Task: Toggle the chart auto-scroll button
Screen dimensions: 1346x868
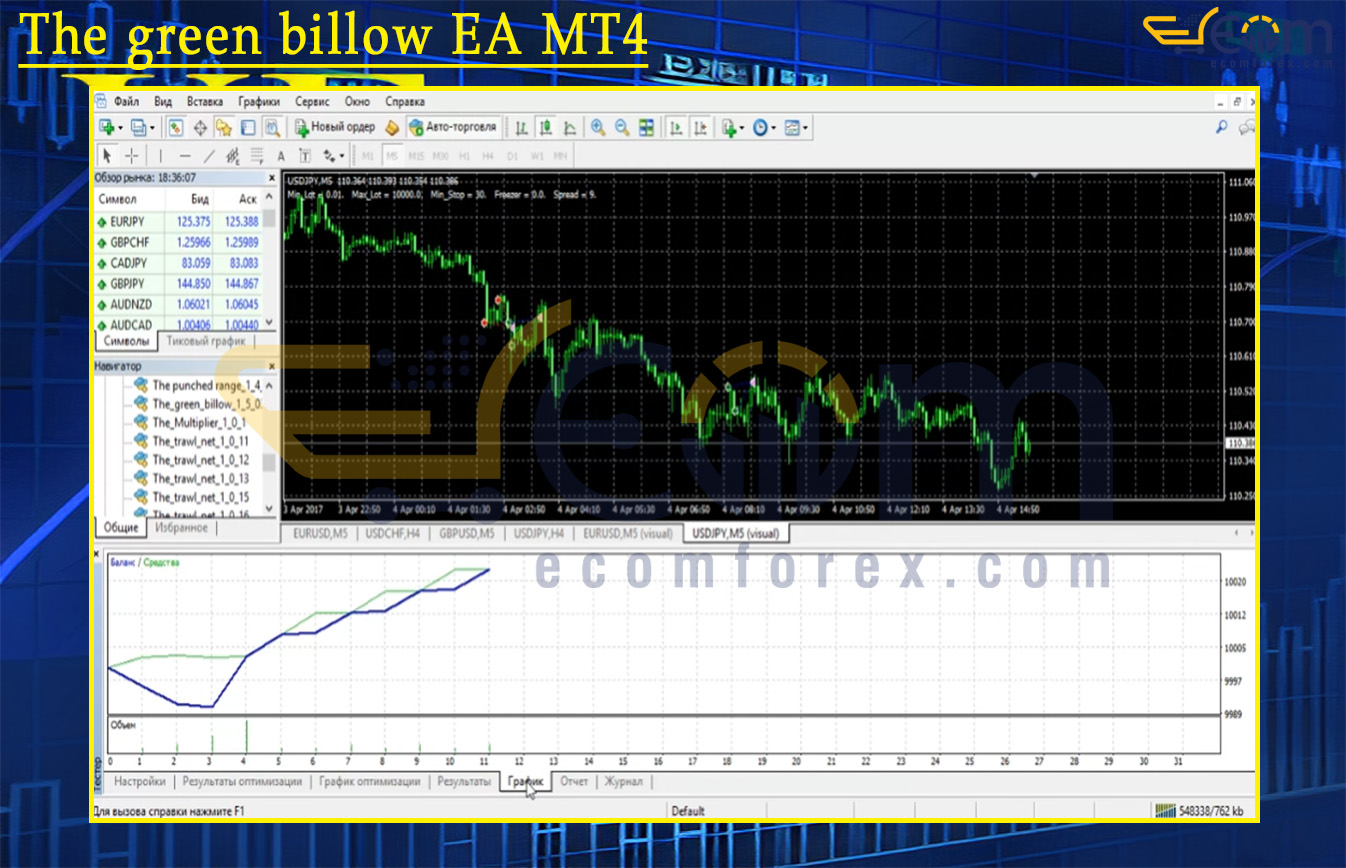Action: click(676, 128)
